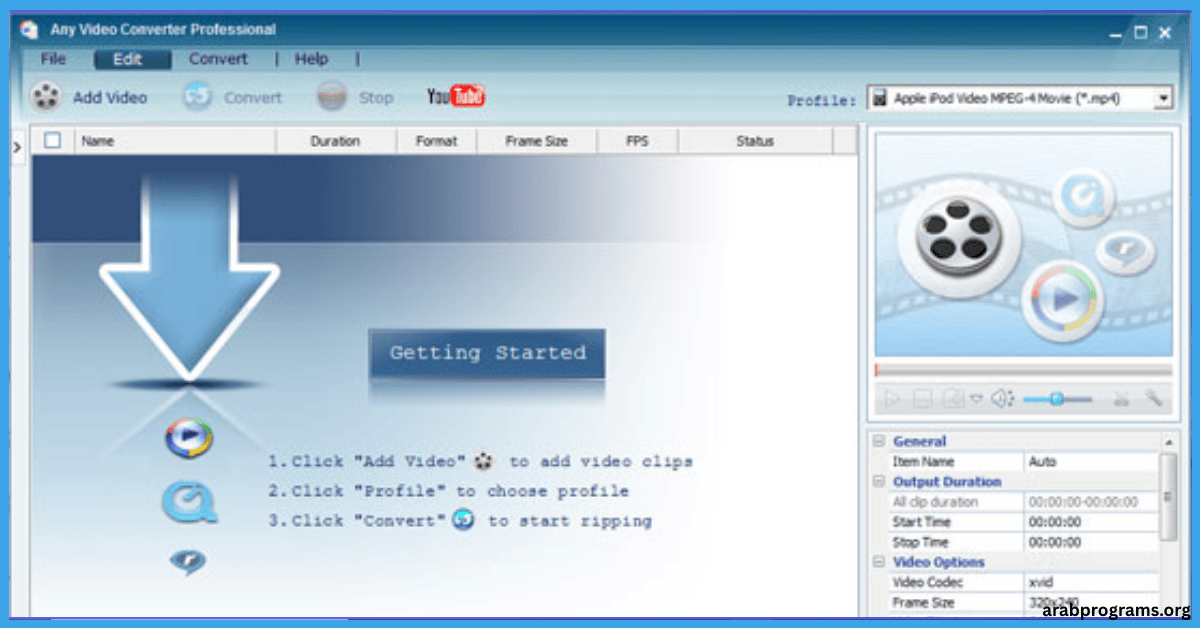Click the wrench settings icon below the preview

[x=1154, y=399]
